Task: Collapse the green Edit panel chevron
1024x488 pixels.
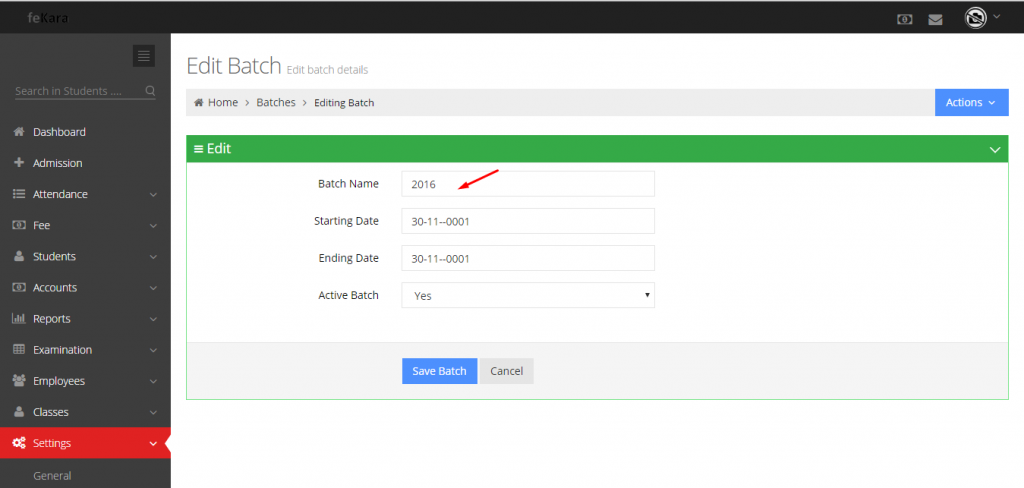Action: click(x=995, y=150)
